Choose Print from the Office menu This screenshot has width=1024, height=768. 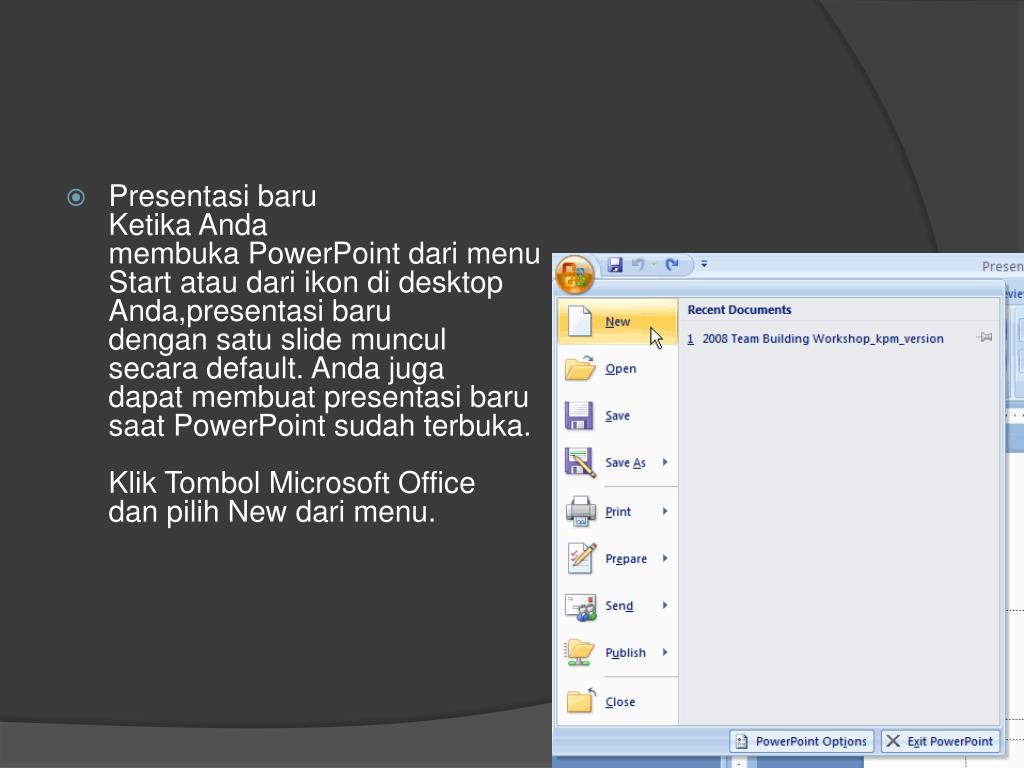click(x=618, y=511)
